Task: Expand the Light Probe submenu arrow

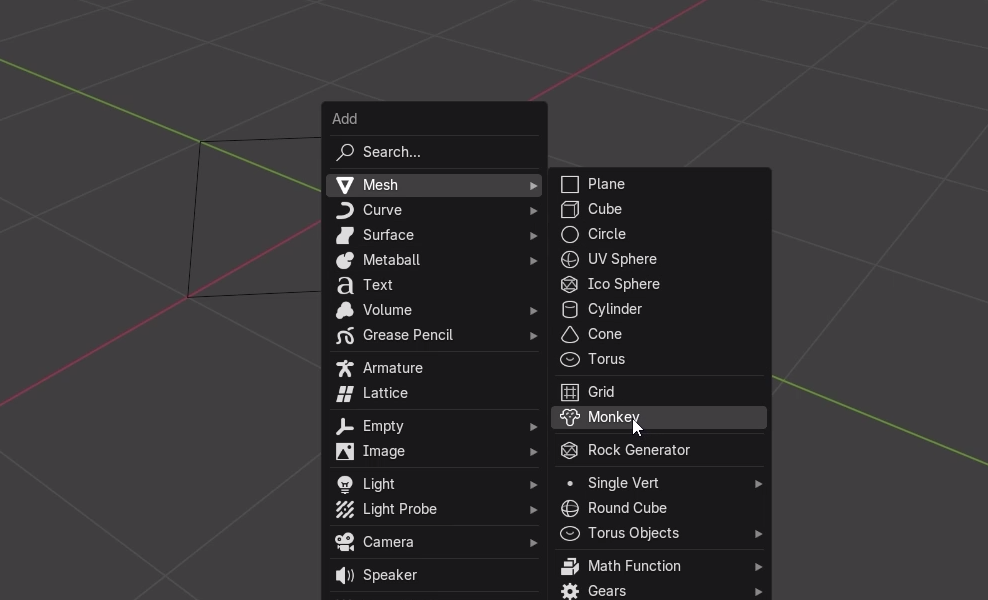Action: 533,510
